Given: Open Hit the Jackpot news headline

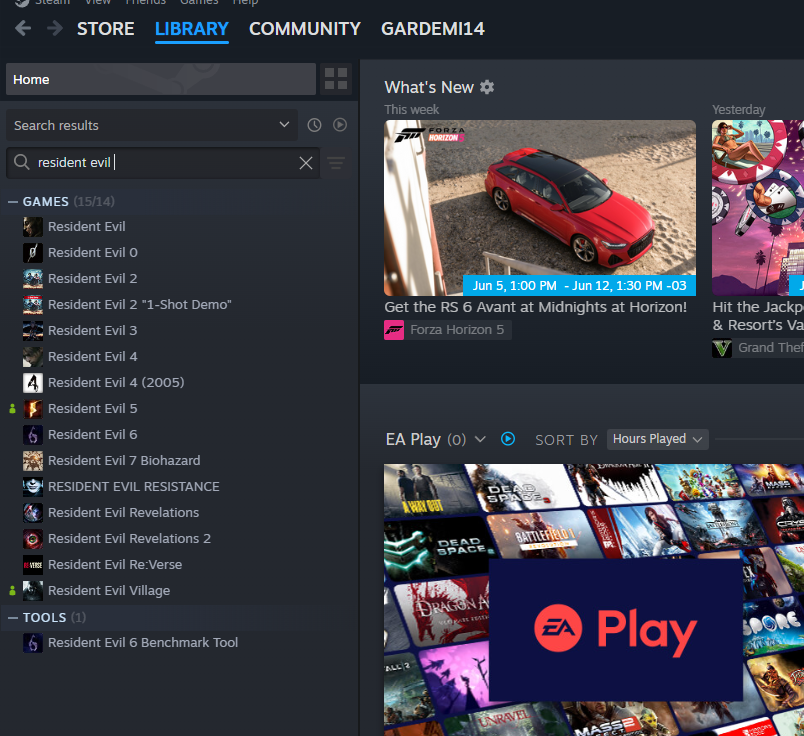Looking at the screenshot, I should coord(758,316).
